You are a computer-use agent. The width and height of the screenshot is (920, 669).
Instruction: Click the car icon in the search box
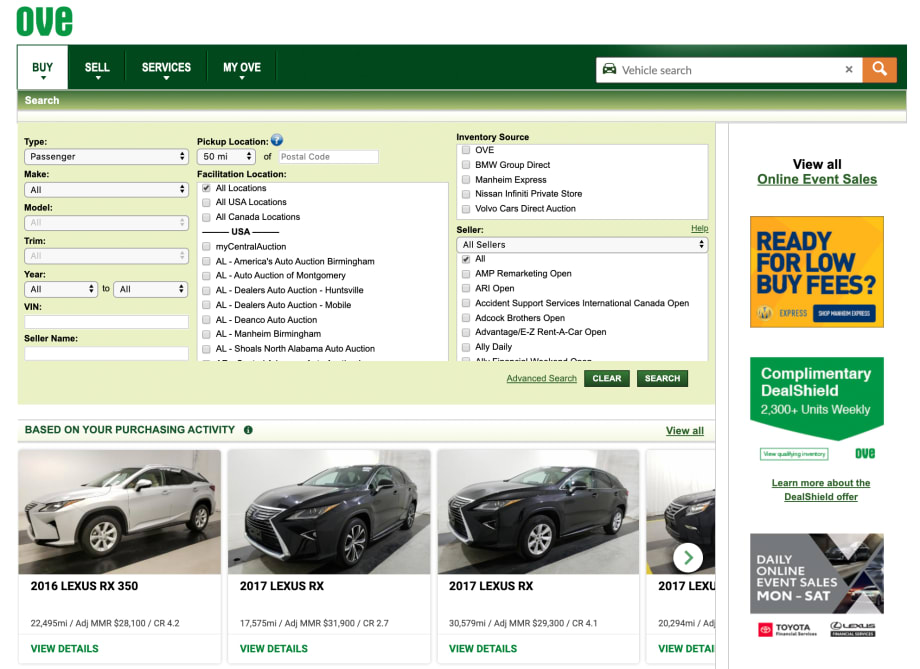click(x=610, y=69)
